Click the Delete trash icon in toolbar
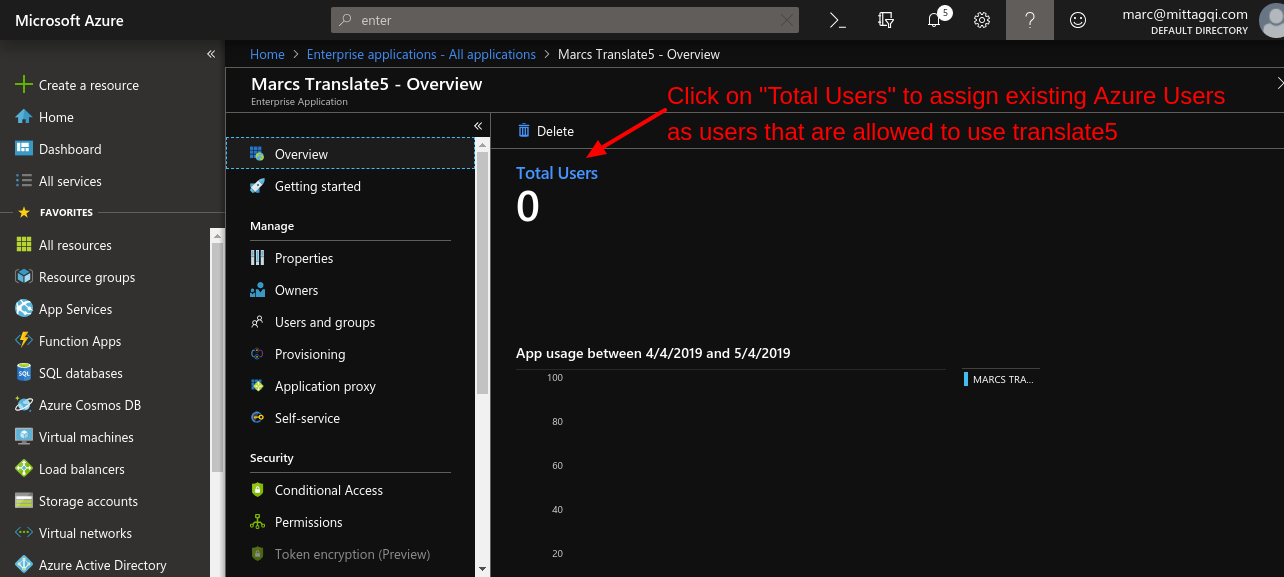This screenshot has height=577, width=1284. [x=524, y=131]
